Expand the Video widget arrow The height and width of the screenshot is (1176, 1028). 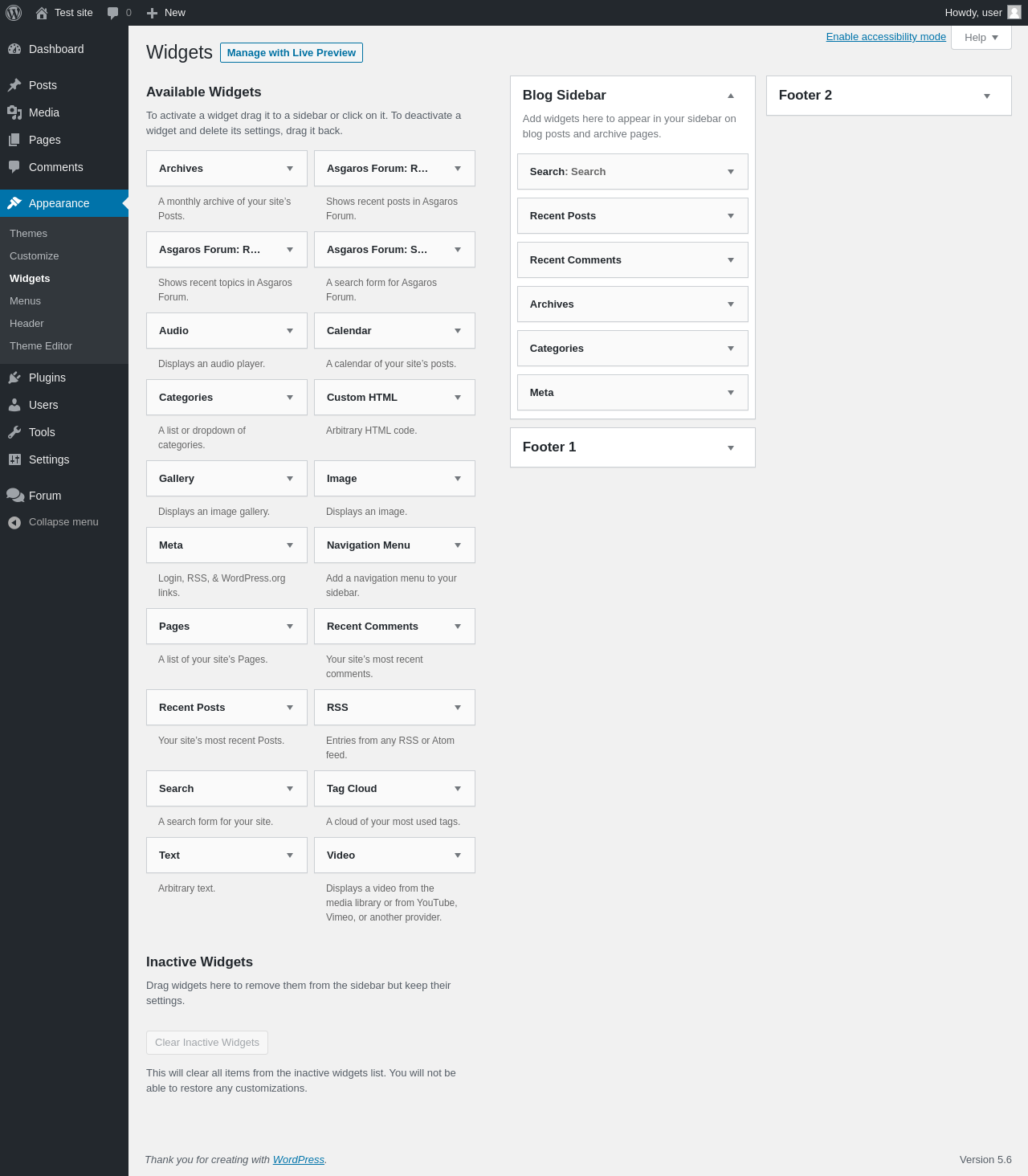coord(458,855)
